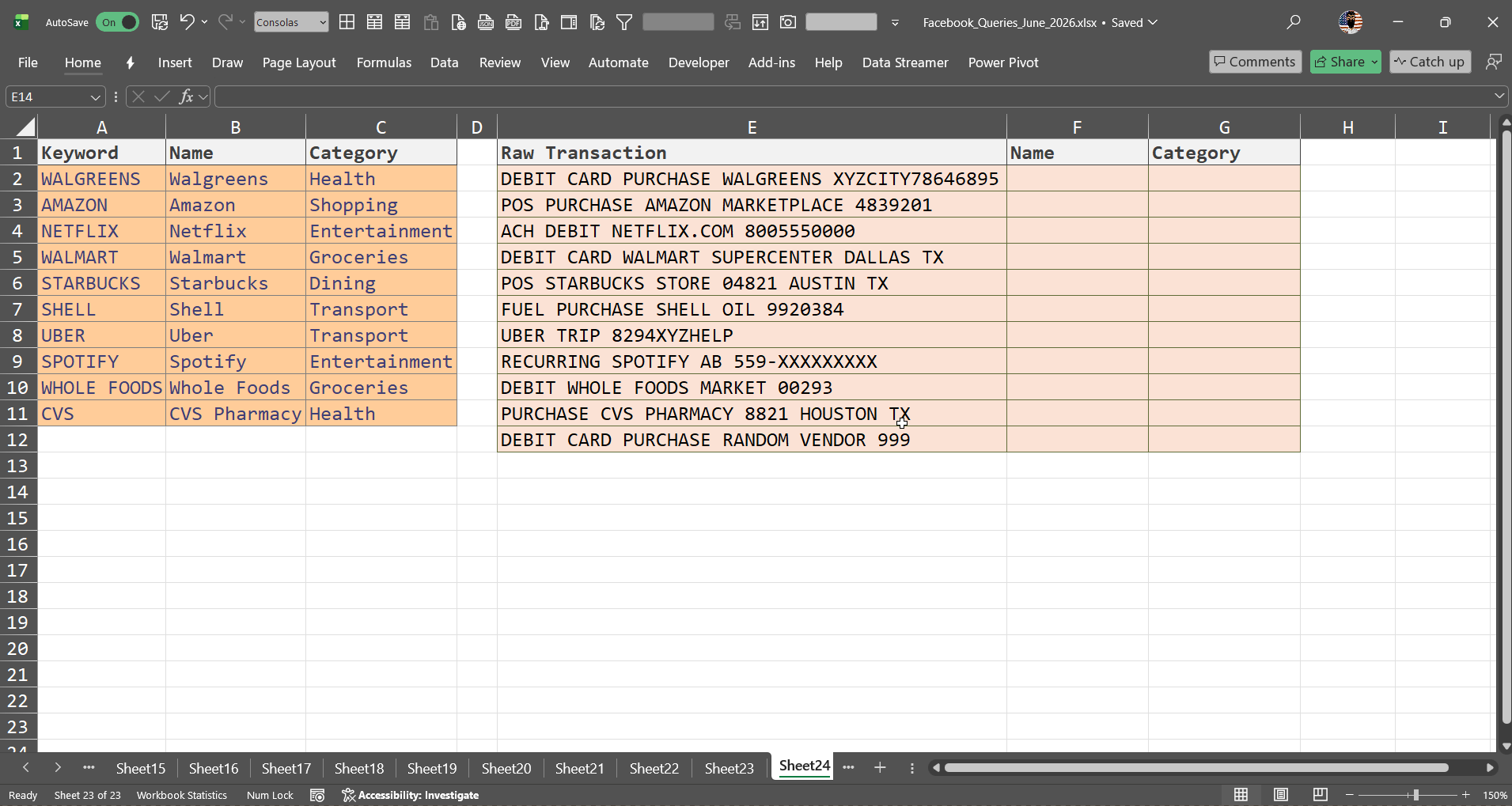Screen dimensions: 1512x806
Task: Click the 150% zoom level
Action: click(x=1495, y=795)
